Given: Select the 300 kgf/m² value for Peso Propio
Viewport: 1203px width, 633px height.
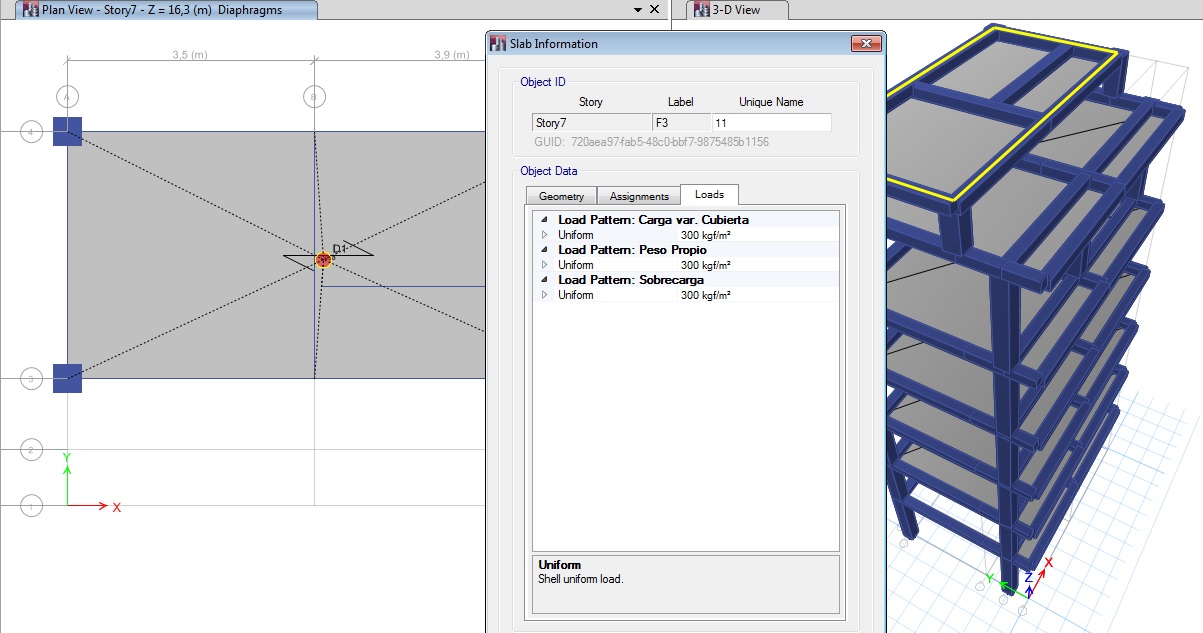Looking at the screenshot, I should (705, 265).
